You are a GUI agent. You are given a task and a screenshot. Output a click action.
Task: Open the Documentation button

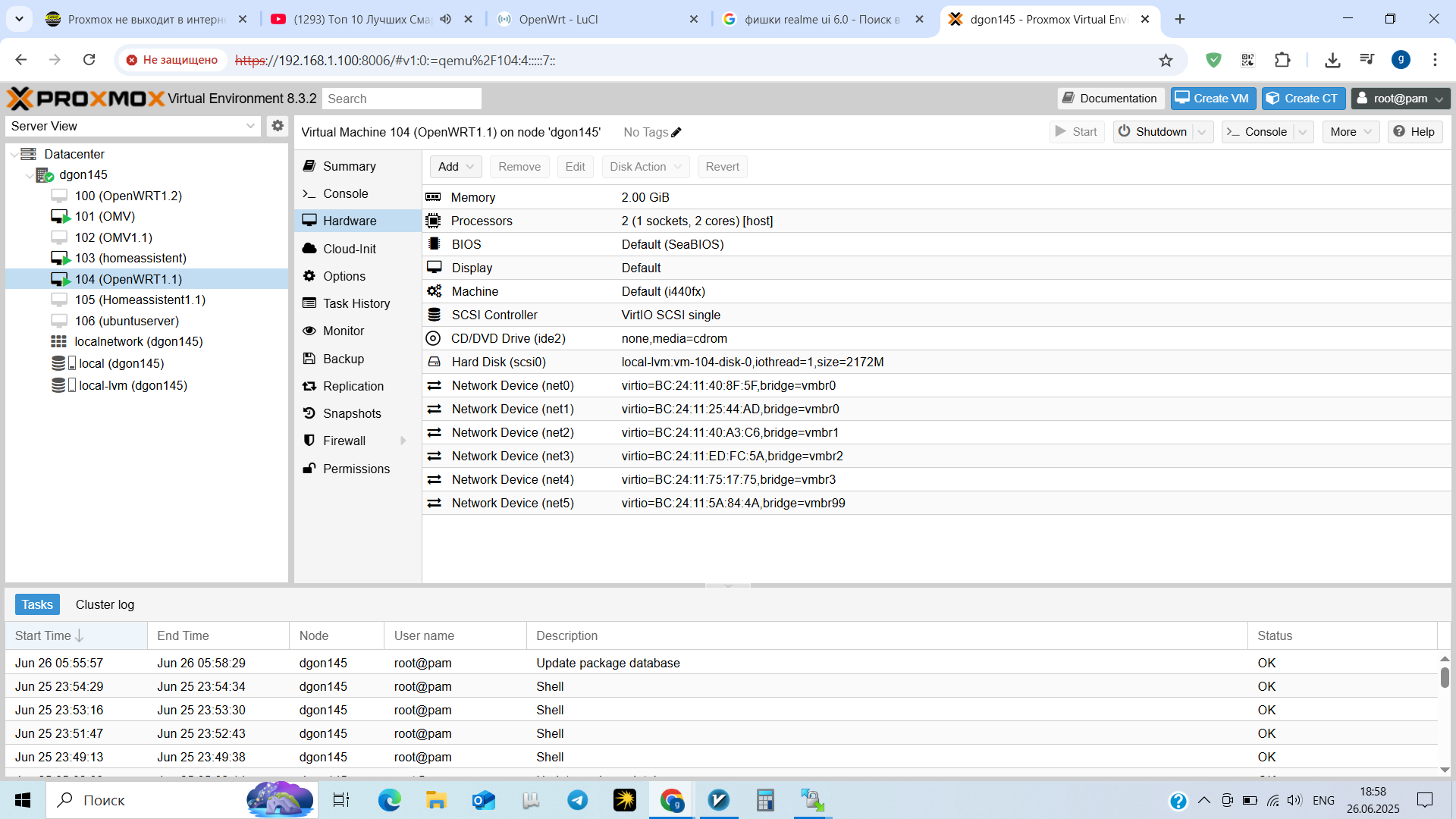point(1110,99)
